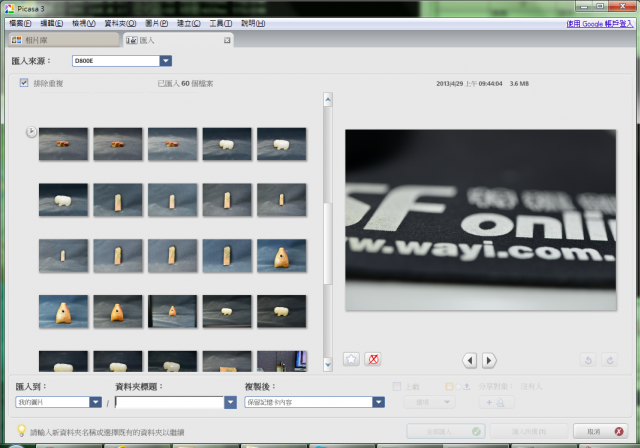
Task: Toggle the 排除重複 checkbox
Action: (24, 83)
